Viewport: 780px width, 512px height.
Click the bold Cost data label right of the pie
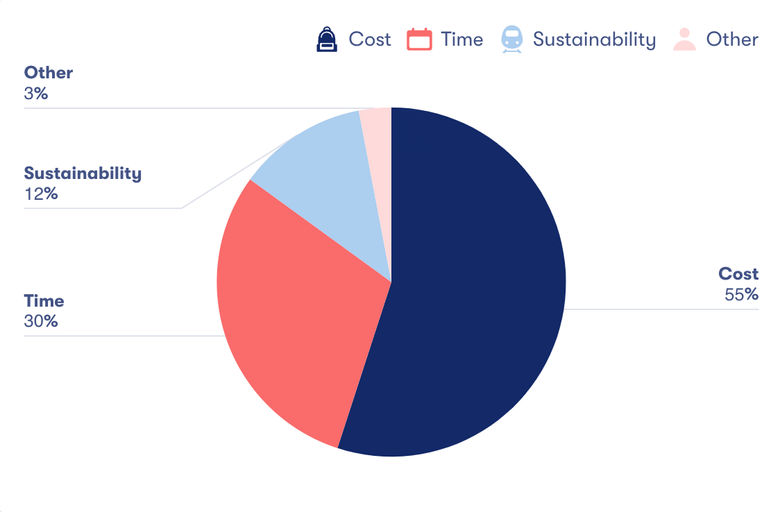point(738,274)
